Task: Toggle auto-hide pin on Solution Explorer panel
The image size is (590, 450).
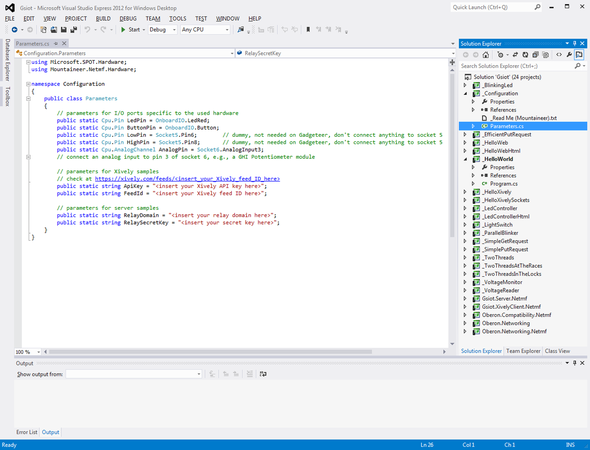Action: [x=575, y=44]
